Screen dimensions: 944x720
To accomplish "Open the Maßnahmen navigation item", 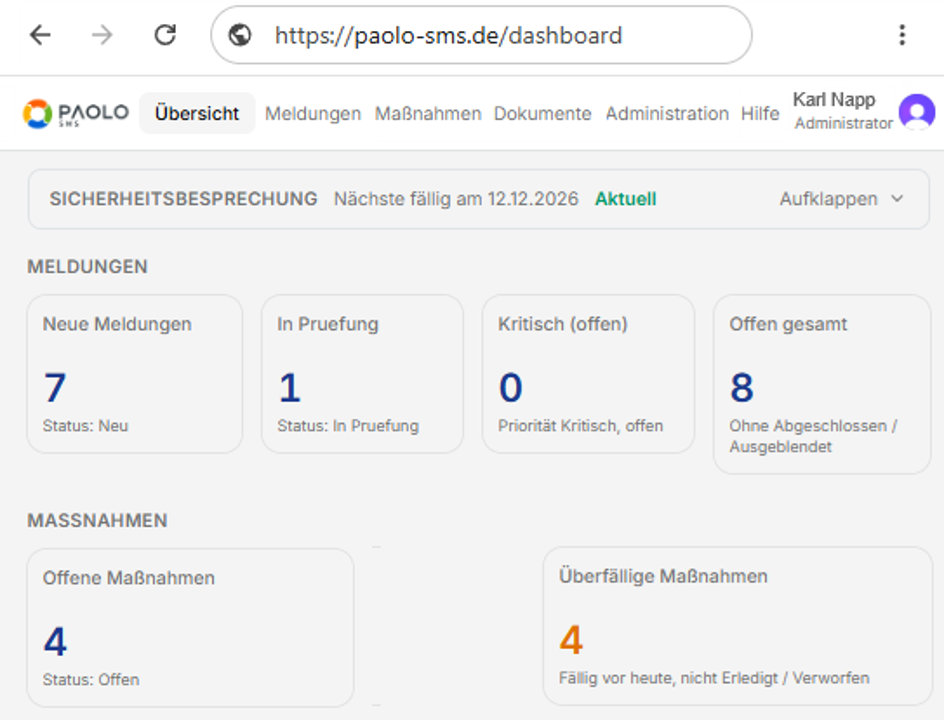I will coord(428,113).
